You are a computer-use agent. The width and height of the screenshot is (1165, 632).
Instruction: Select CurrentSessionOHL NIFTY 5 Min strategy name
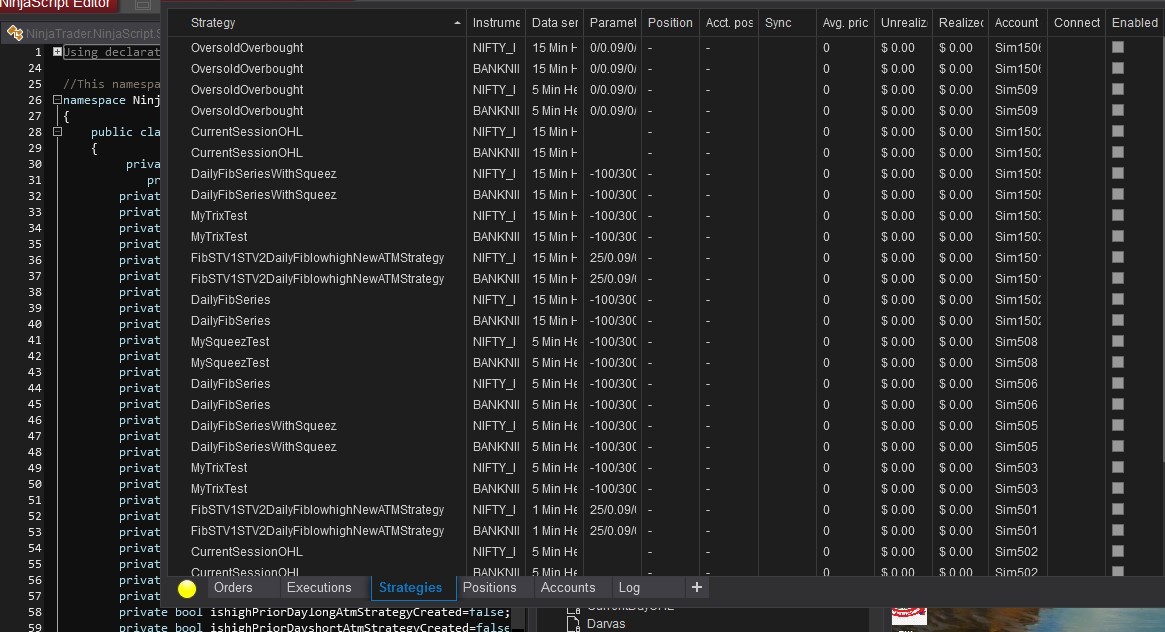pos(247,552)
